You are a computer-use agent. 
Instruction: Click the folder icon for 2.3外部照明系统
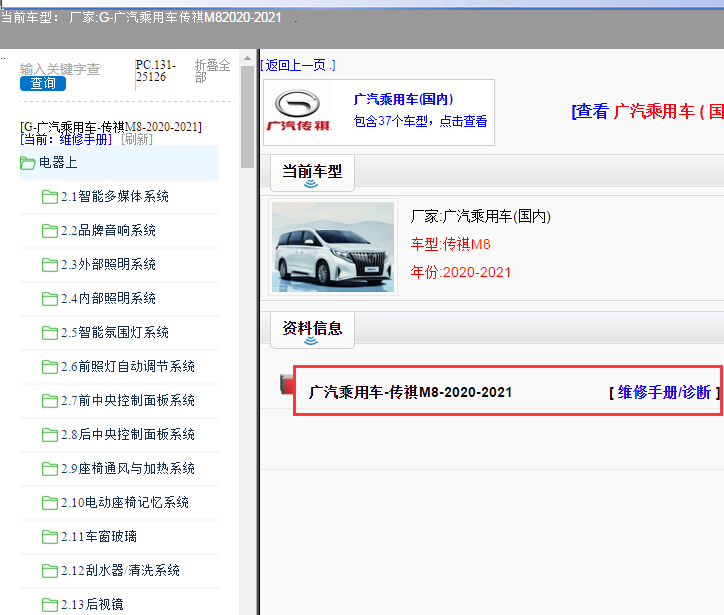(x=50, y=265)
